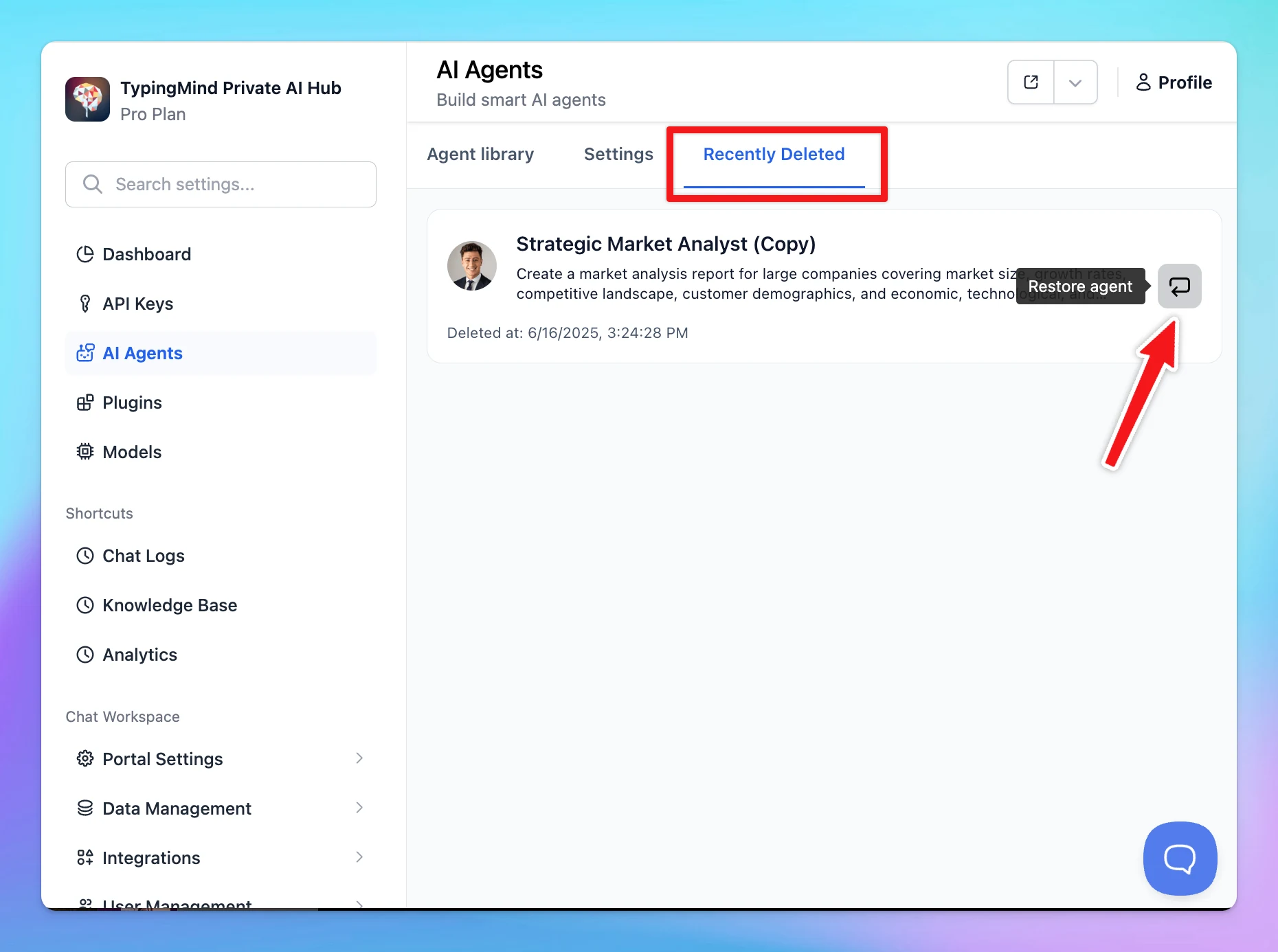Click the Pro Plan label
Image resolution: width=1278 pixels, height=952 pixels.
click(x=153, y=114)
